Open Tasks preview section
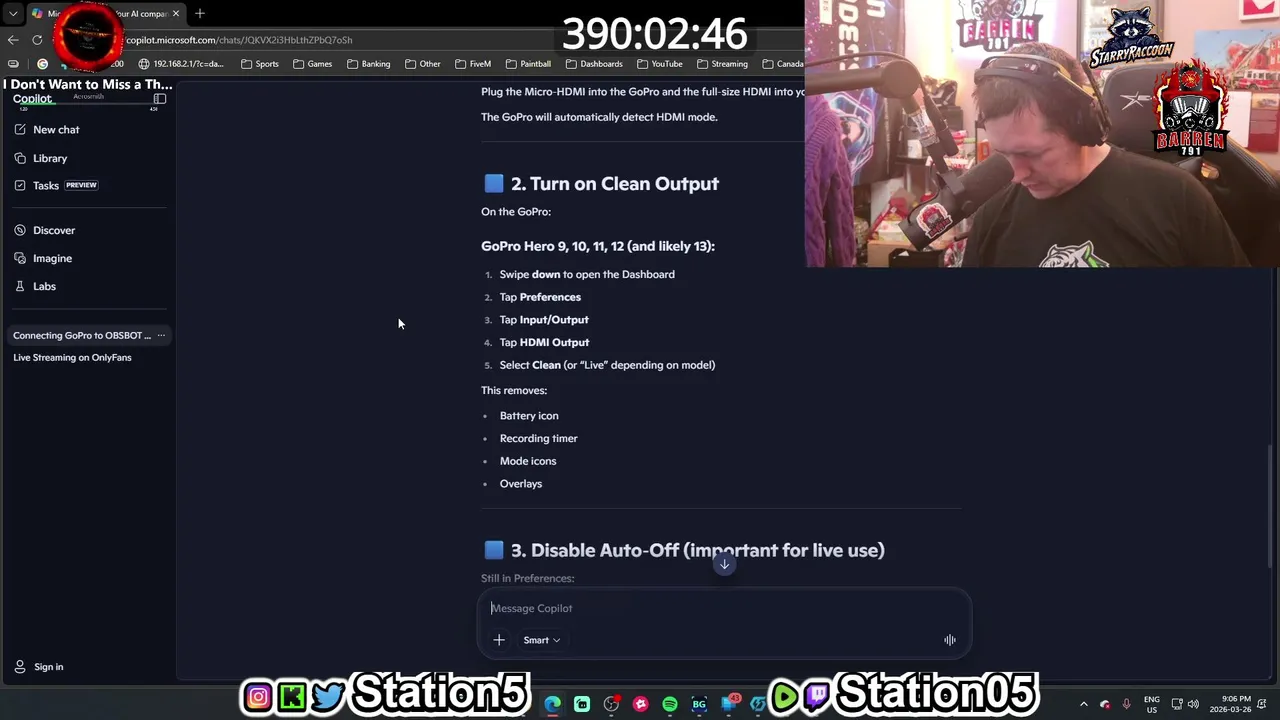Viewport: 1280px width, 720px height. (x=56, y=185)
